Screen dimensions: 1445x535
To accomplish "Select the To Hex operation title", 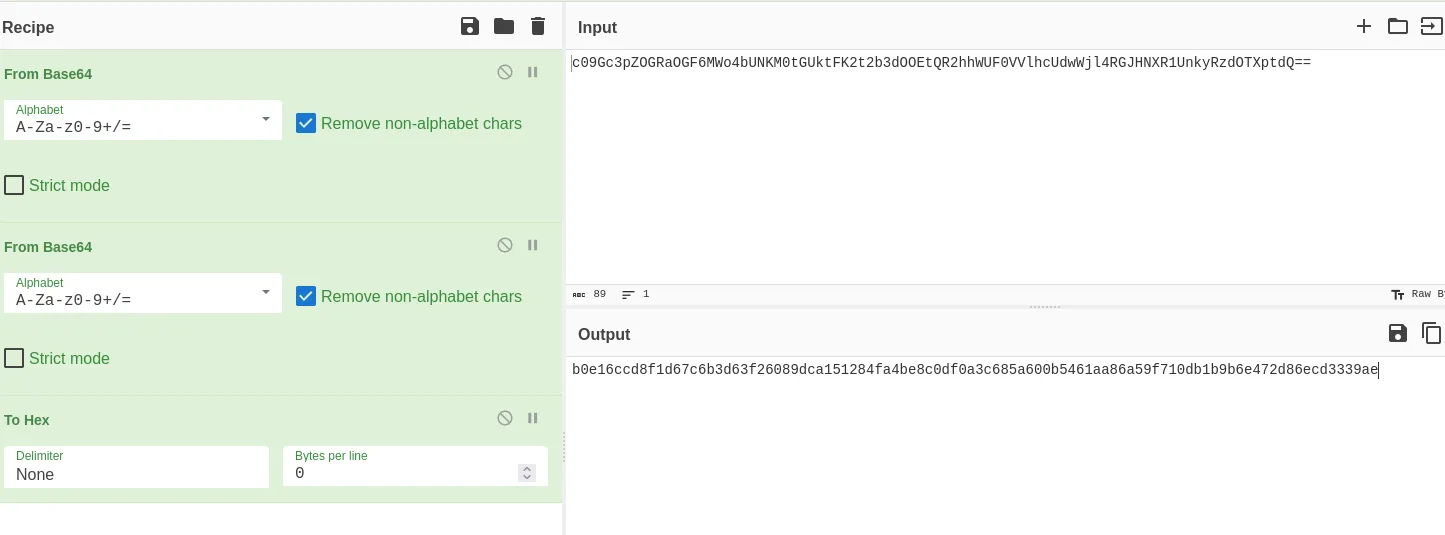I will tap(27, 420).
